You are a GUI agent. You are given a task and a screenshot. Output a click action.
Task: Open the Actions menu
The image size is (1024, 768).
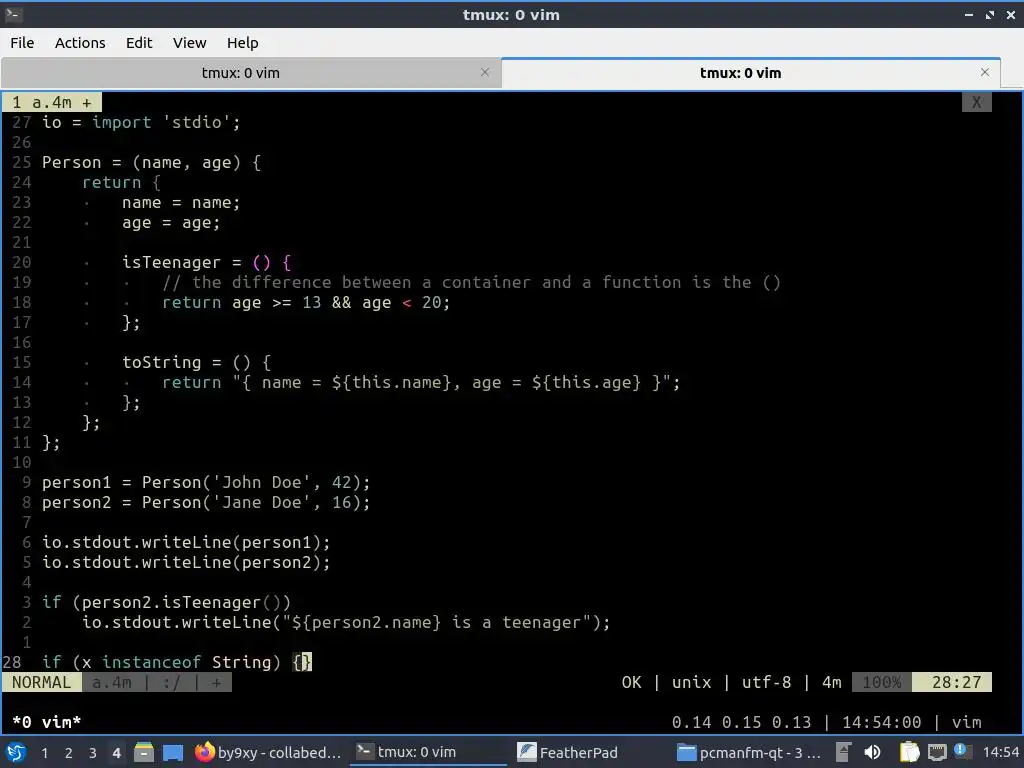(x=80, y=43)
